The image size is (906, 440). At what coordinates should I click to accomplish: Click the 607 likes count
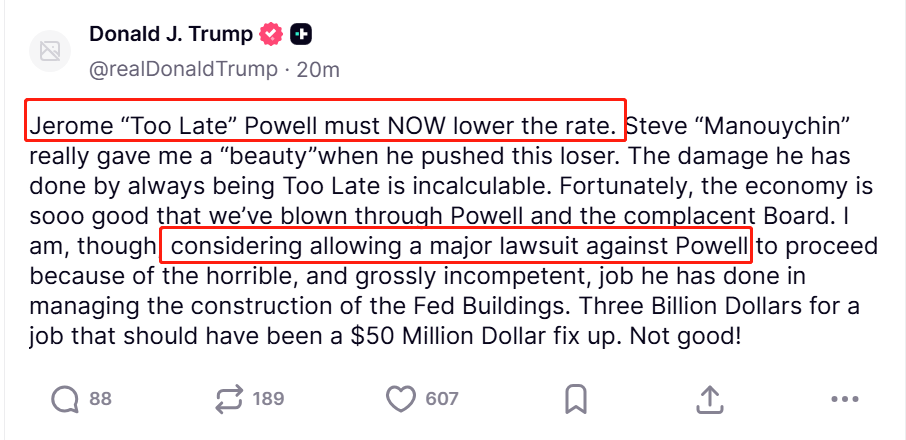442,399
